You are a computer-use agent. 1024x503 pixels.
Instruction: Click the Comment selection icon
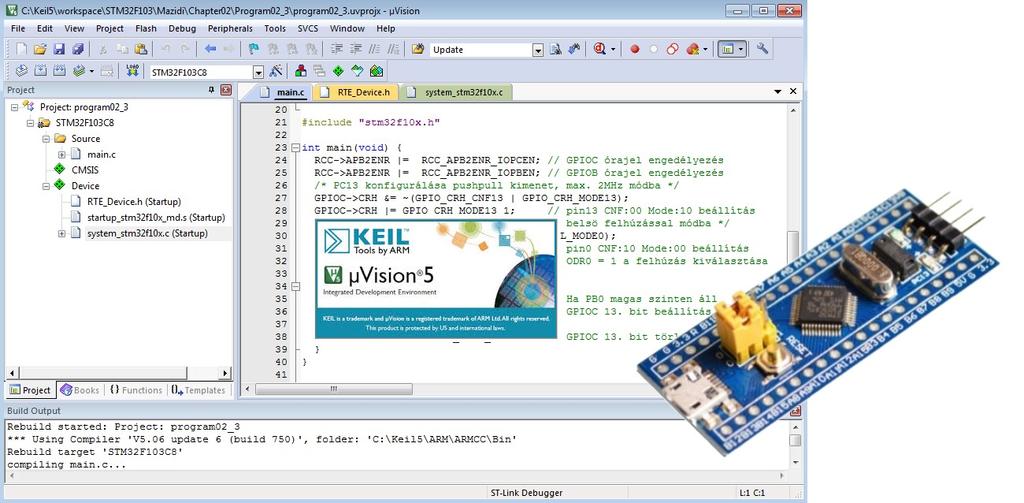(x=374, y=50)
